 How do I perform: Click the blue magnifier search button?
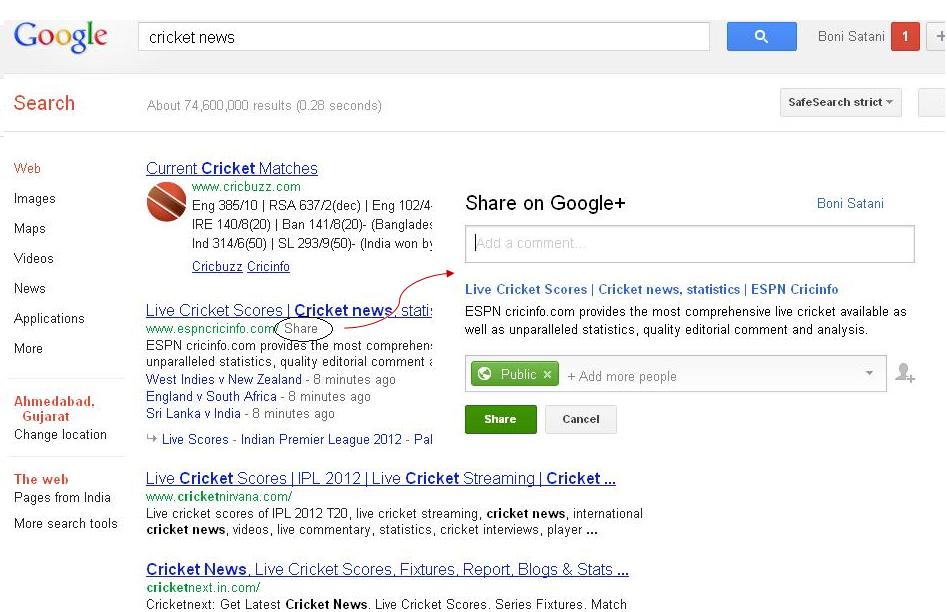[761, 36]
